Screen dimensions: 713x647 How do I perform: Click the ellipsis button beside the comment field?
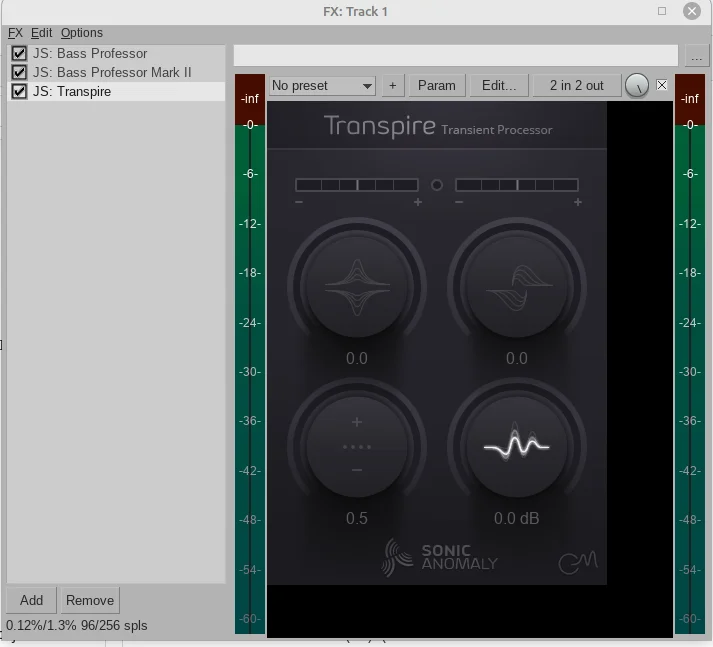(x=696, y=56)
